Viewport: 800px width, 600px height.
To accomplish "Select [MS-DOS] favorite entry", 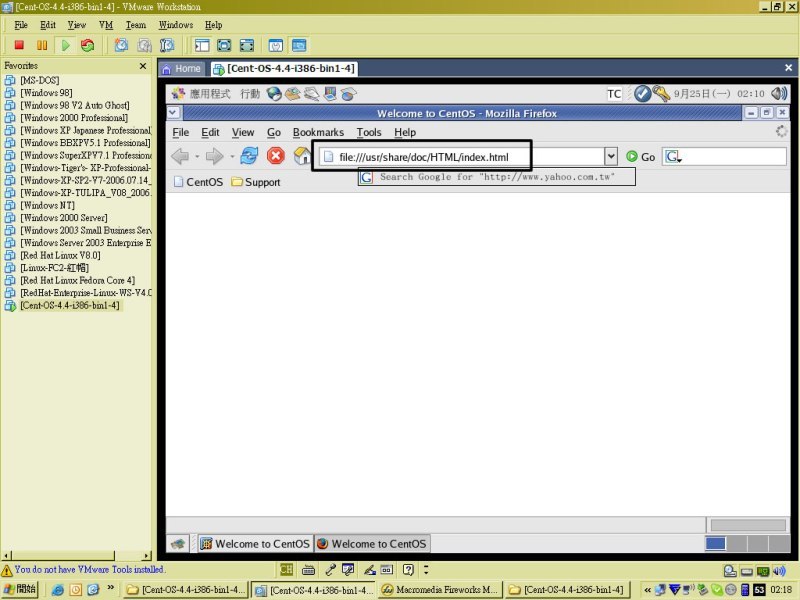I will (x=39, y=80).
